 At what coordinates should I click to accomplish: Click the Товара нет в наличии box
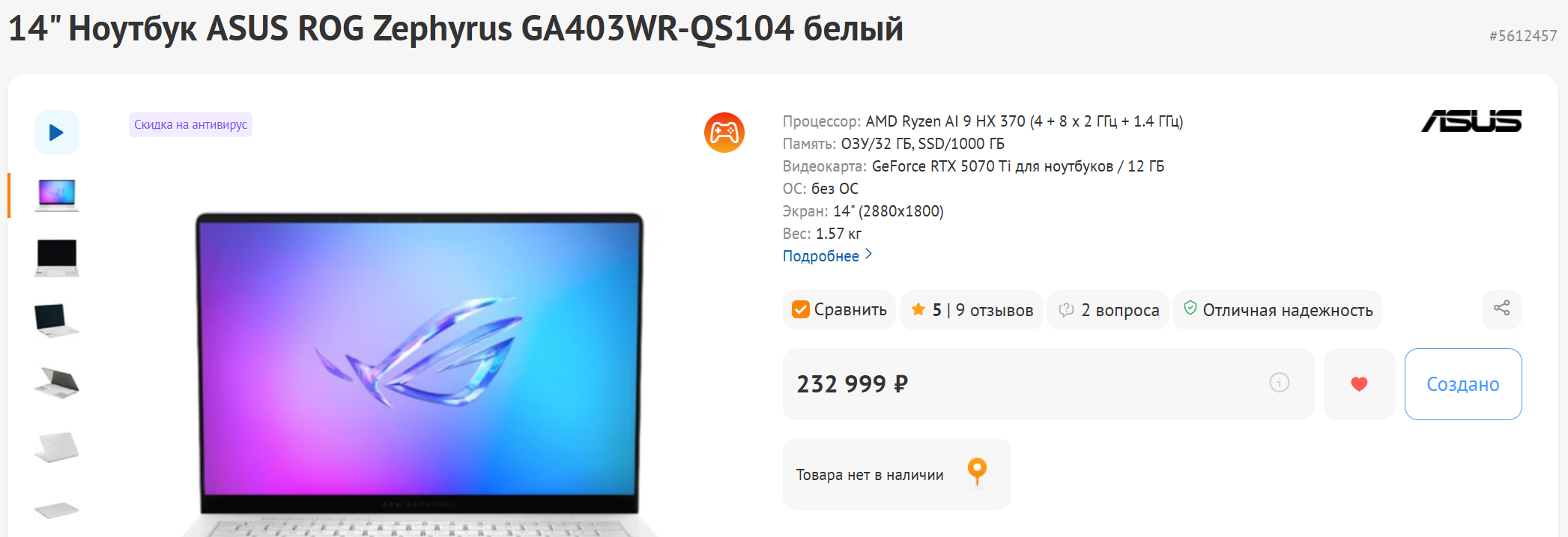(x=897, y=474)
